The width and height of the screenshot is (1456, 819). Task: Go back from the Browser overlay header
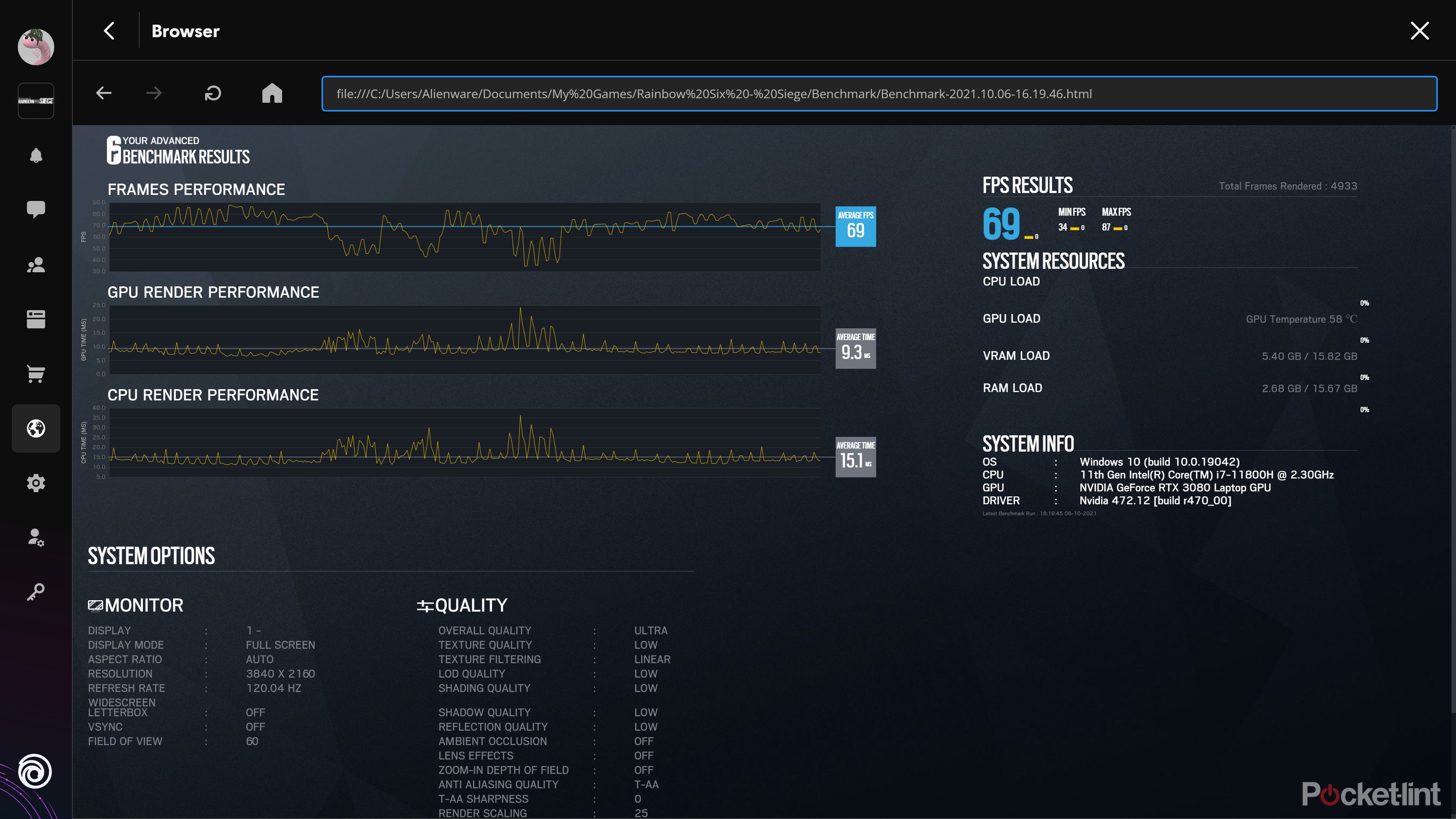click(110, 31)
